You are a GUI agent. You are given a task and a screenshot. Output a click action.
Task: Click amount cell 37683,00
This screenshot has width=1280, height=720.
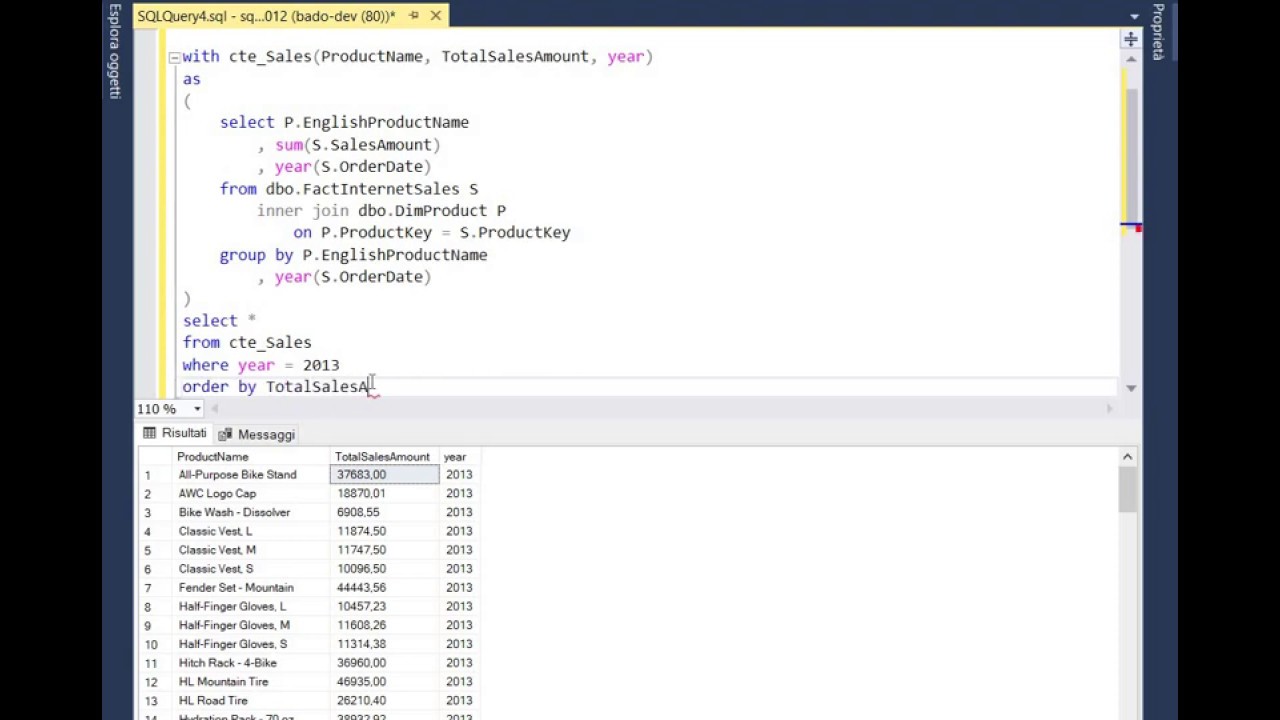385,475
